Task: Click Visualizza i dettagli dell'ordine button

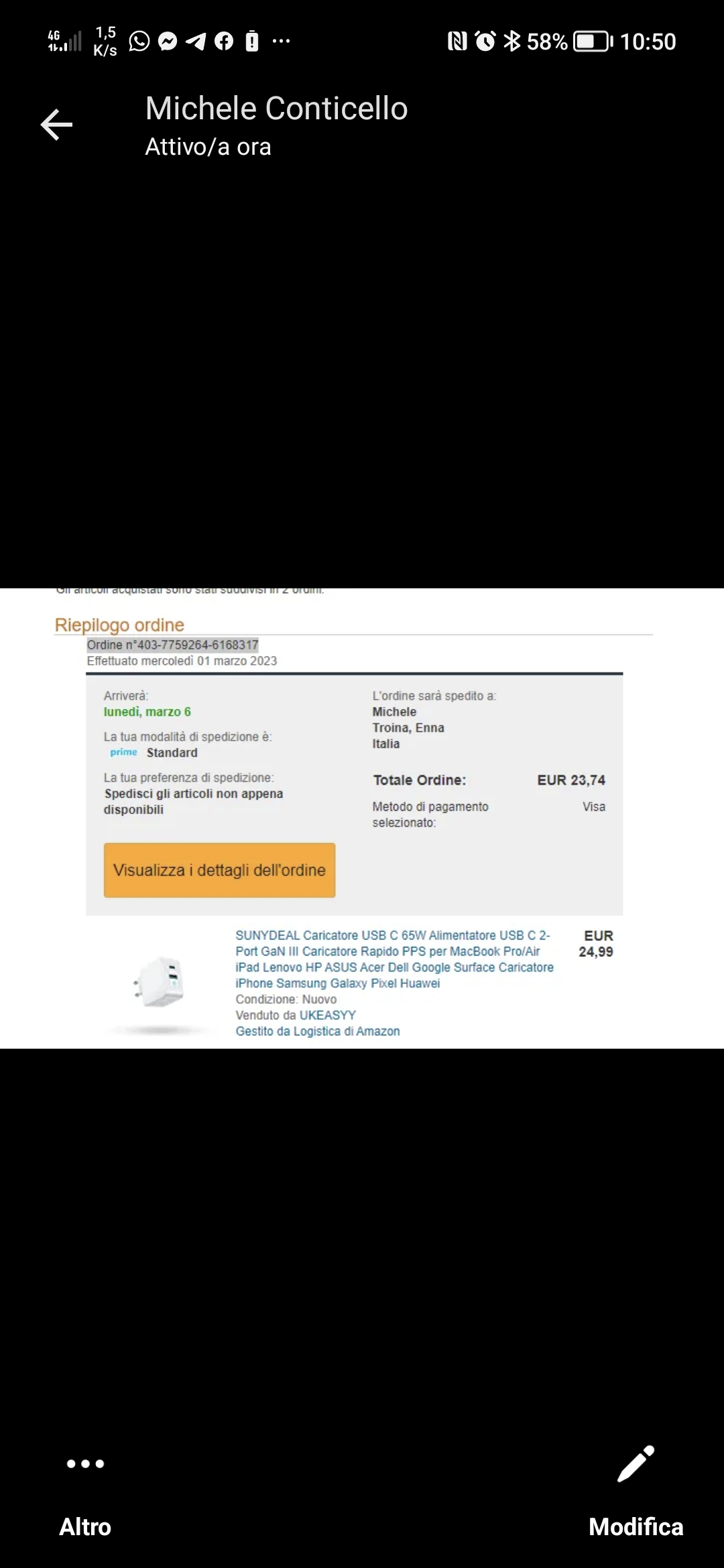Action: [x=219, y=870]
